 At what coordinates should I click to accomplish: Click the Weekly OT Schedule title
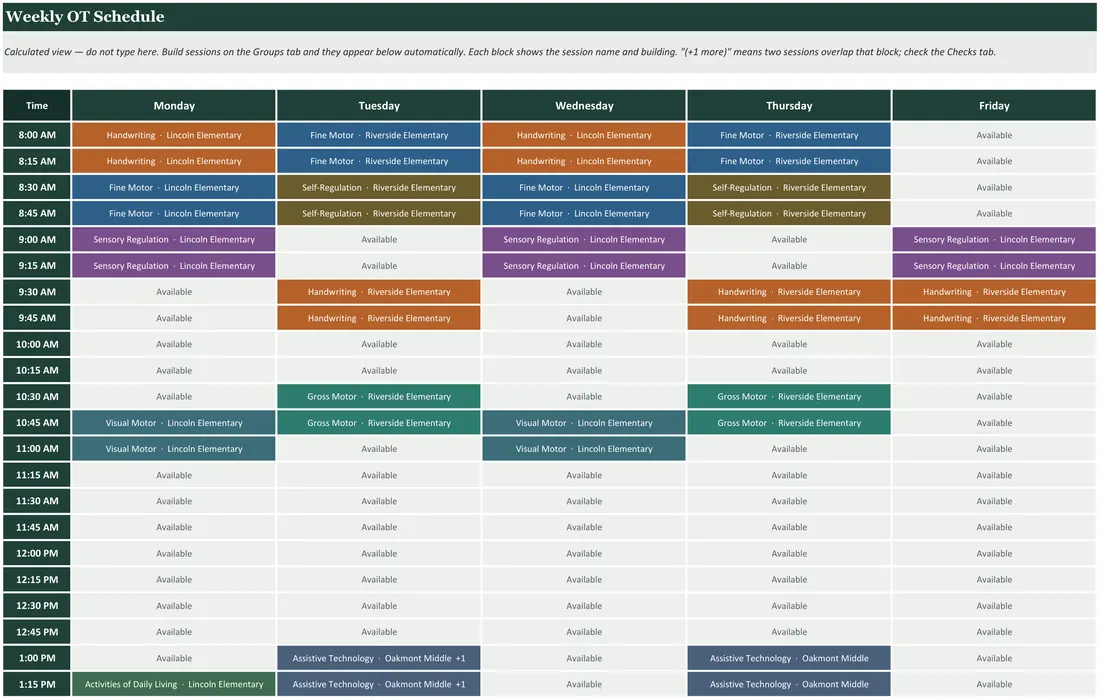tap(85, 17)
